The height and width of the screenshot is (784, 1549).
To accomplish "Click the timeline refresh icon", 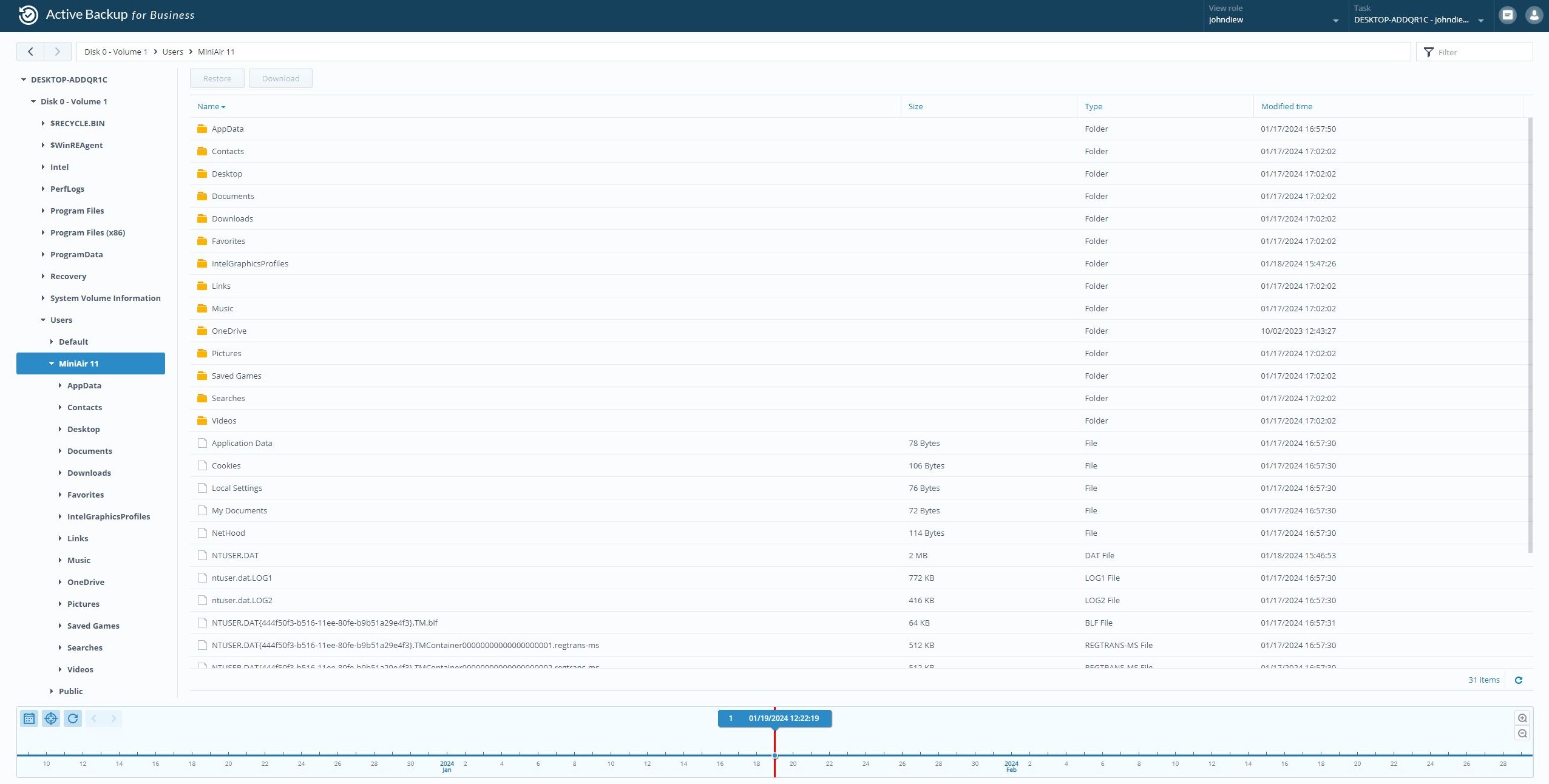I will coord(73,718).
